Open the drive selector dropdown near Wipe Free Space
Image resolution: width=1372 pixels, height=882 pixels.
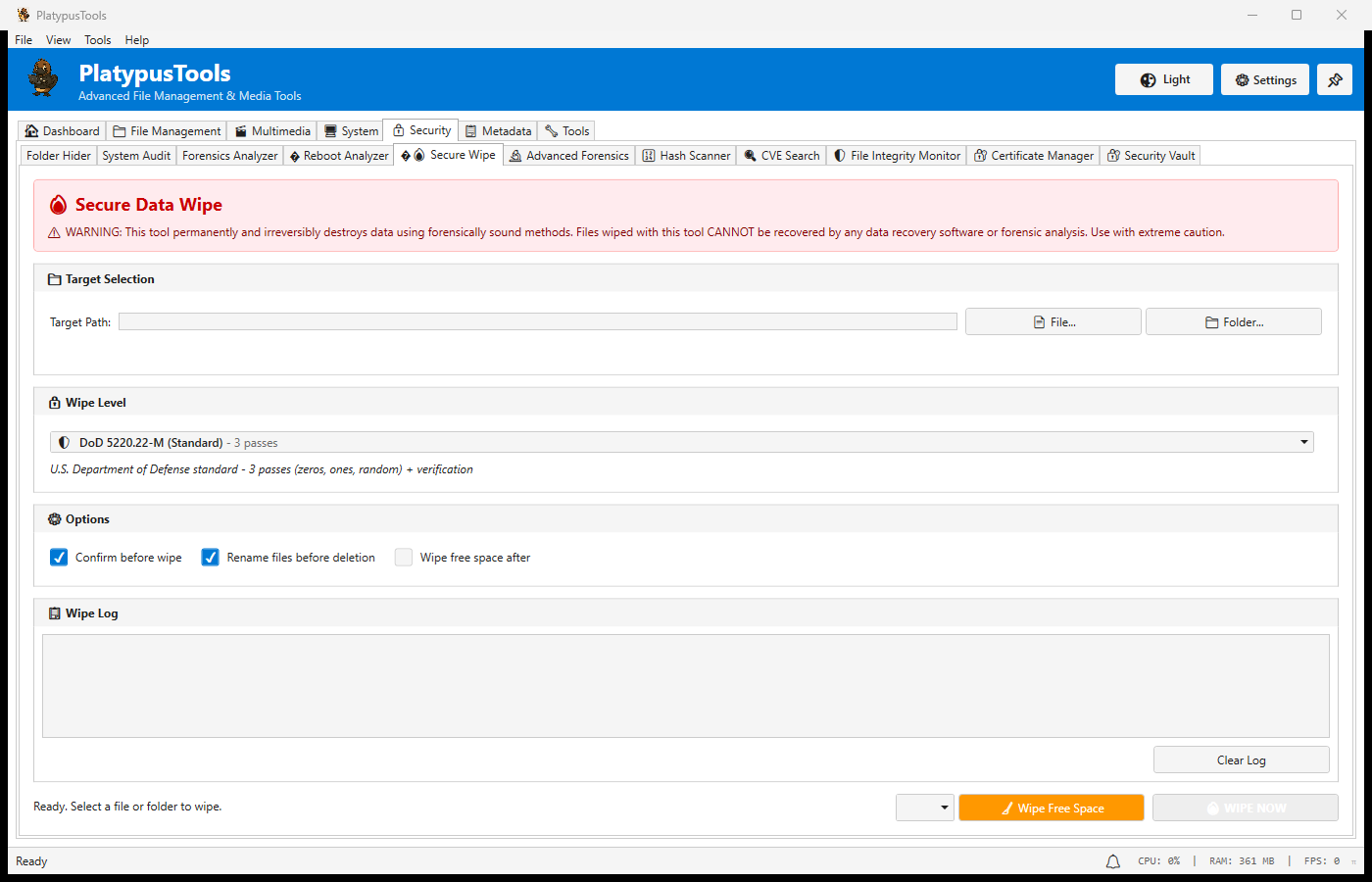(924, 808)
